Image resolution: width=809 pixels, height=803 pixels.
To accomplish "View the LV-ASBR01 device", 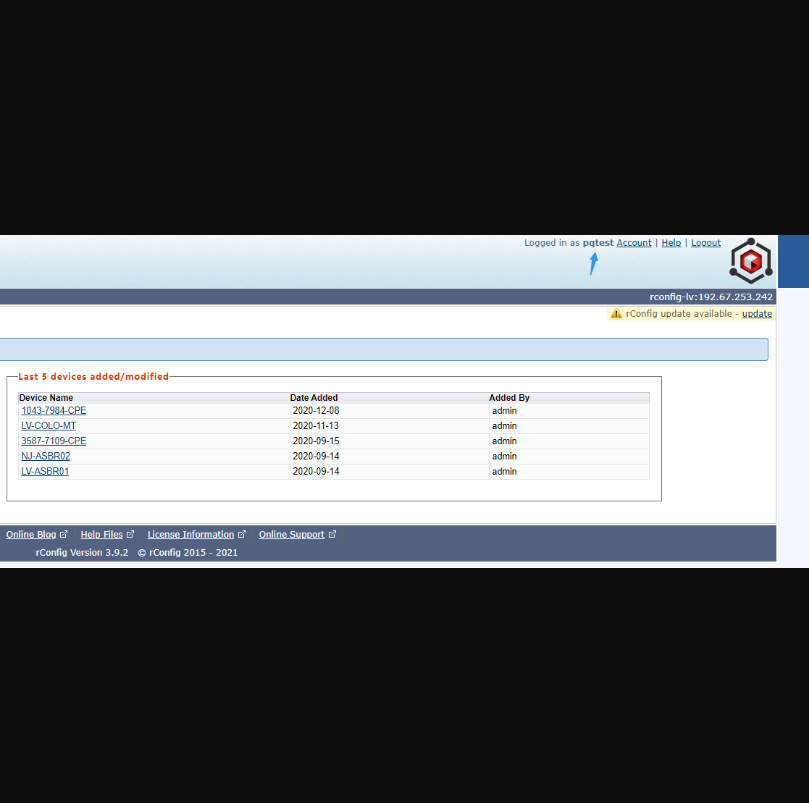I will click(x=45, y=471).
